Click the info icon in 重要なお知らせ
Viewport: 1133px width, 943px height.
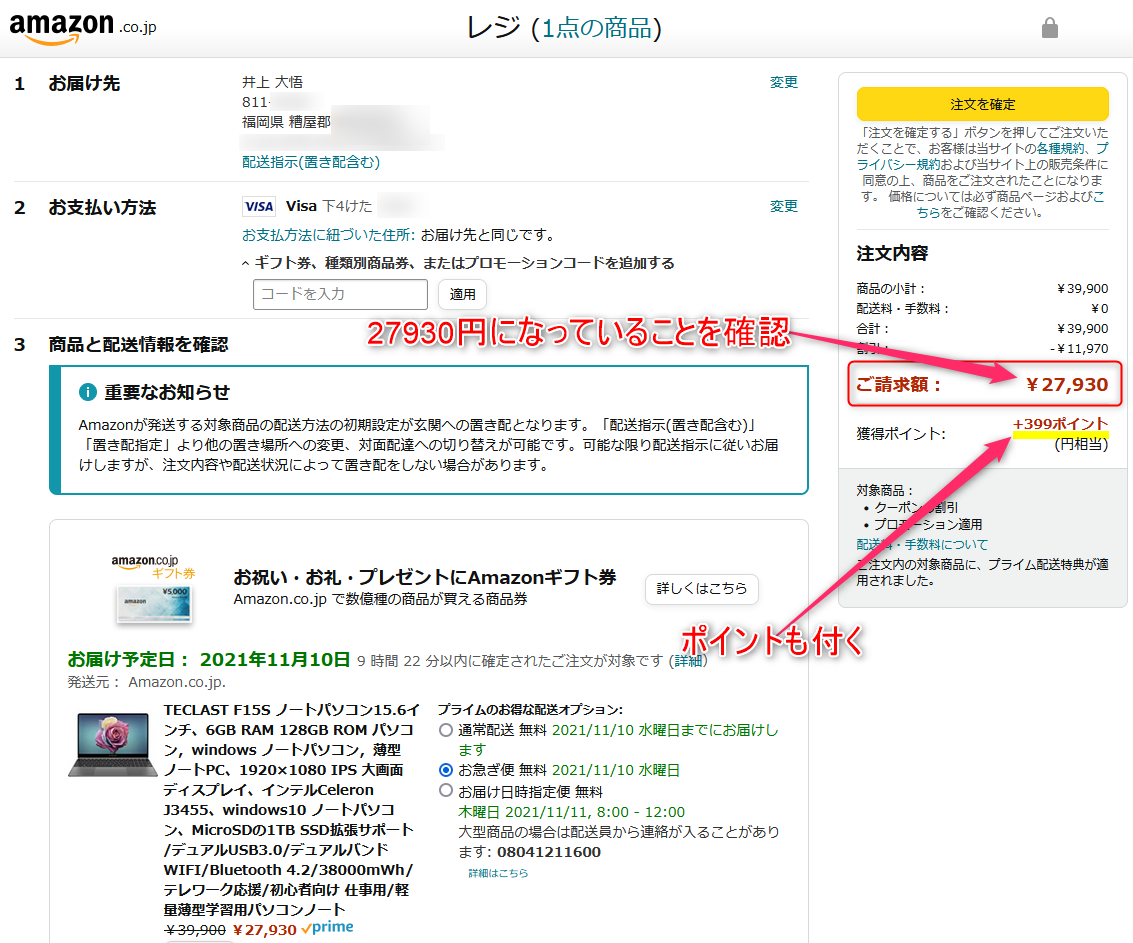click(x=87, y=392)
